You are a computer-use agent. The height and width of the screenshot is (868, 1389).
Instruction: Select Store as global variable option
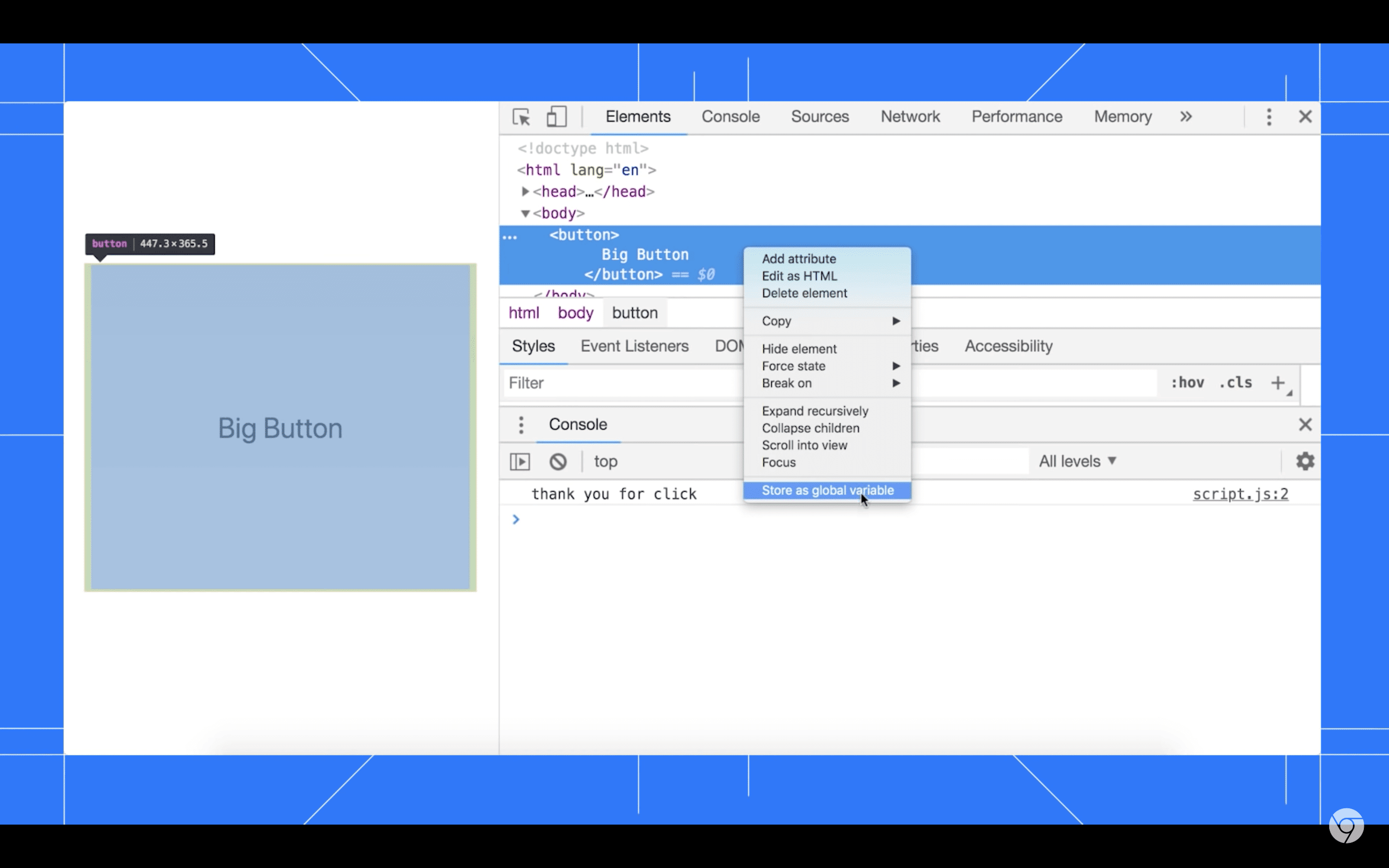click(x=827, y=490)
